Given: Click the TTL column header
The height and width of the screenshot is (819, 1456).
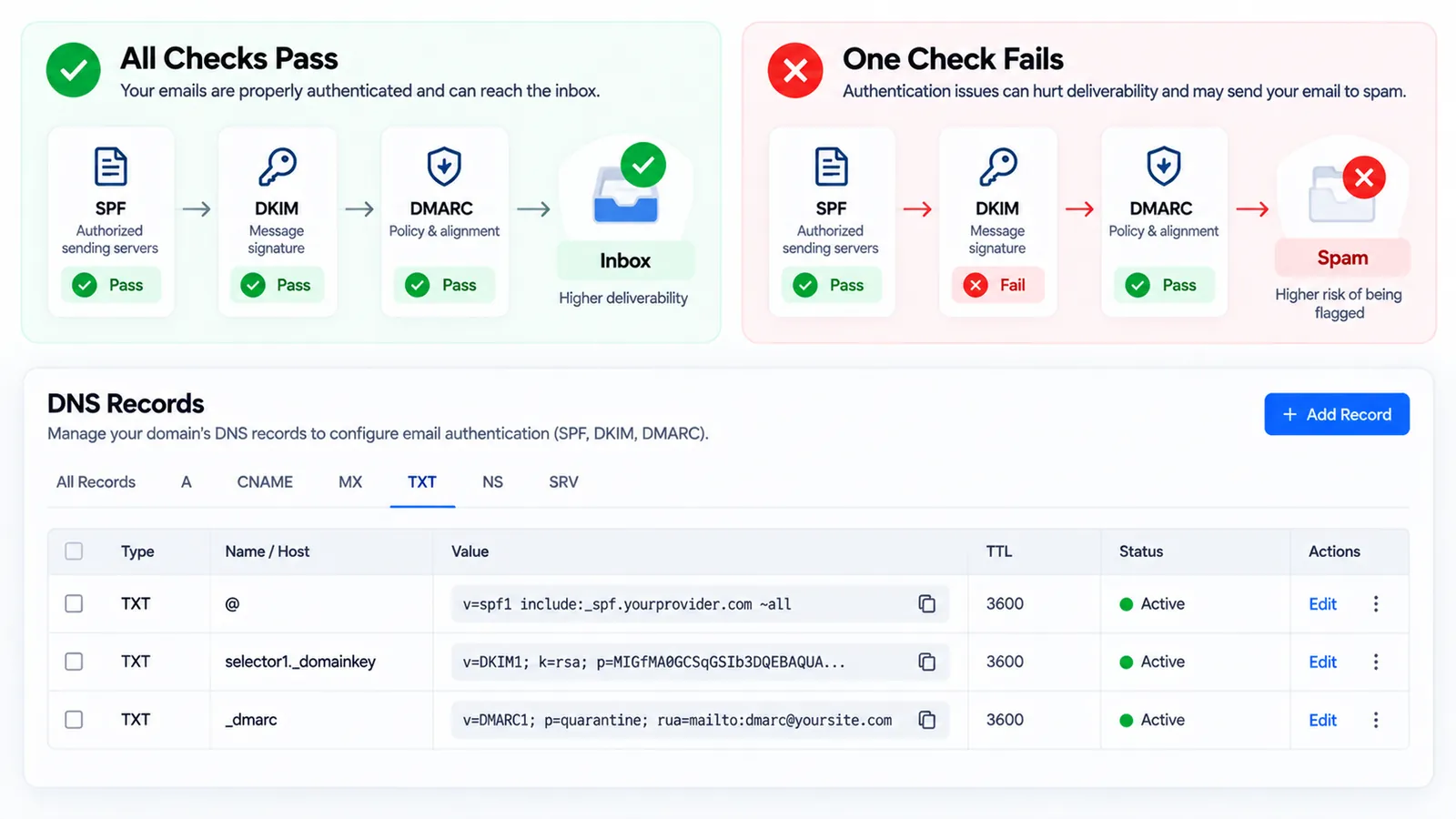Looking at the screenshot, I should pos(998,551).
